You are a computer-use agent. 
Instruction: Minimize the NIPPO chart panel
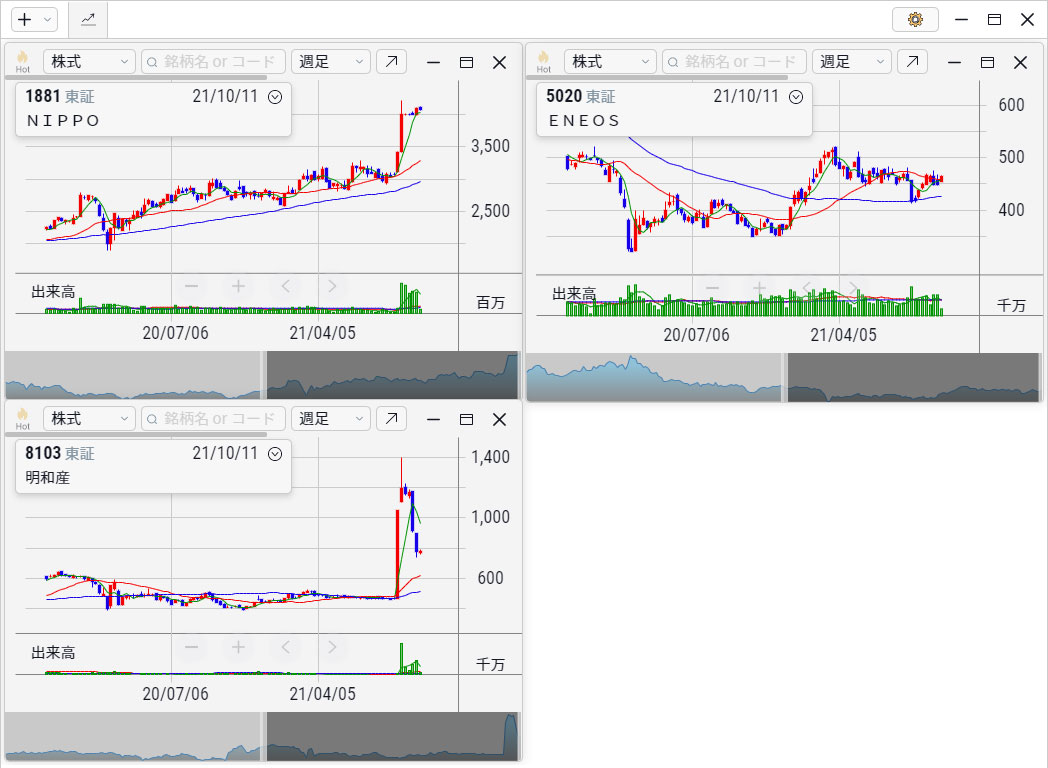click(x=433, y=62)
